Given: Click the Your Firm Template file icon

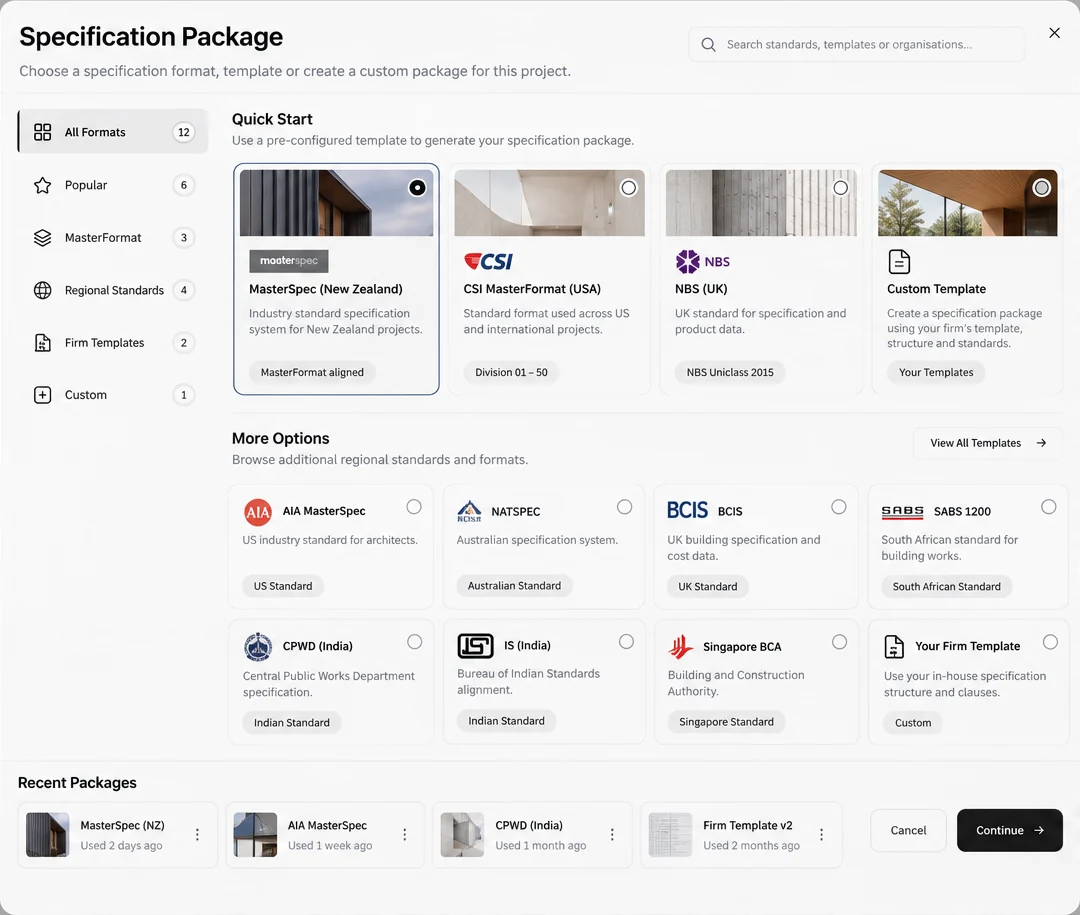Looking at the screenshot, I should click(x=894, y=647).
